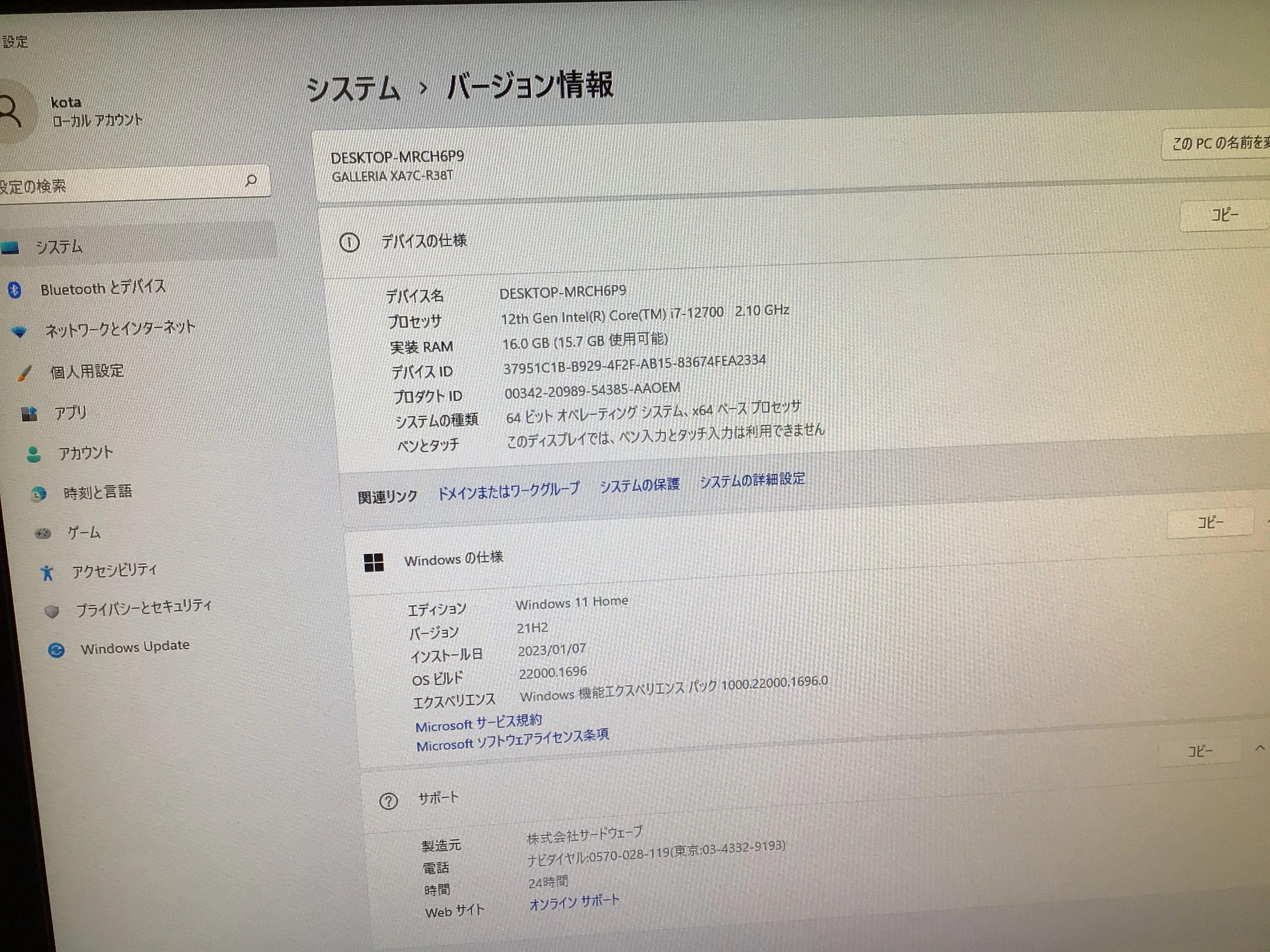Open 時刻と言語 settings page
This screenshot has width=1270, height=952.
pyautogui.click(x=98, y=492)
